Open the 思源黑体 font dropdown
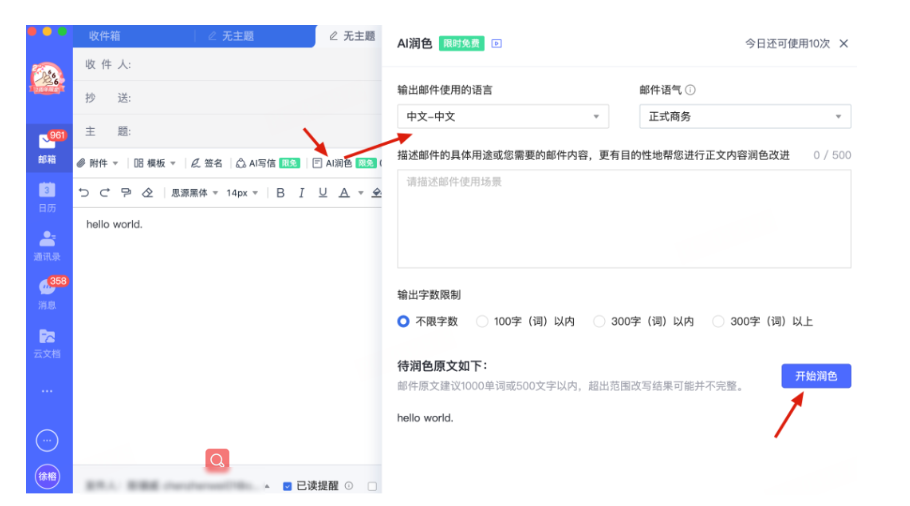This screenshot has width=910, height=506. click(x=194, y=193)
